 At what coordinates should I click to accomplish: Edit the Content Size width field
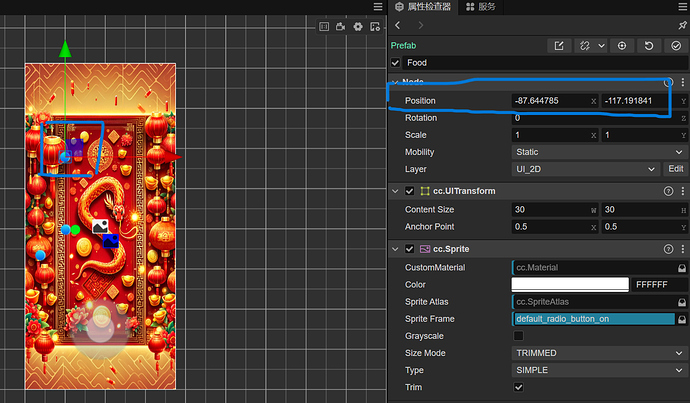(554, 210)
